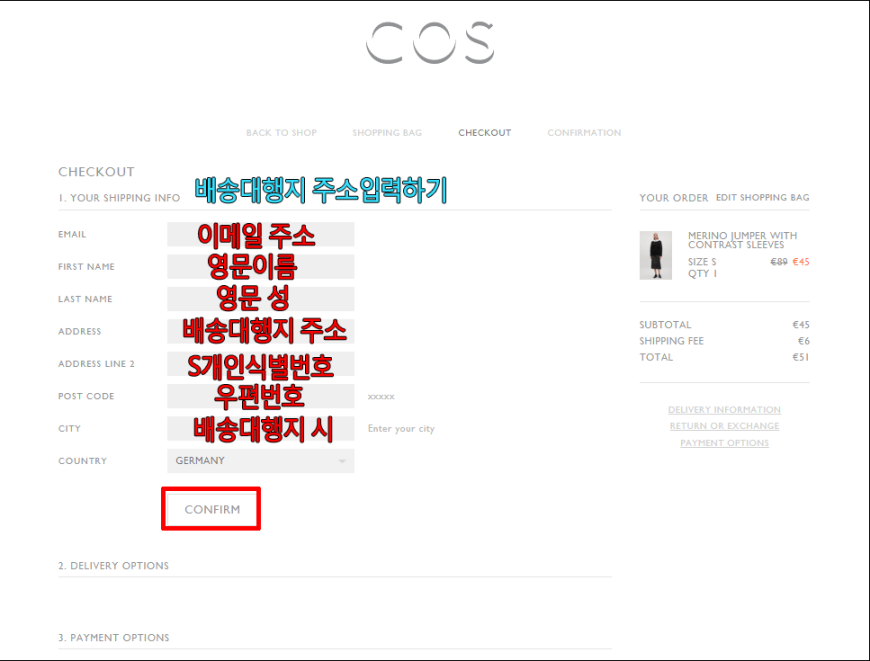Select the Confirmation step label
Screen dimensions: 870x661
click(x=584, y=133)
